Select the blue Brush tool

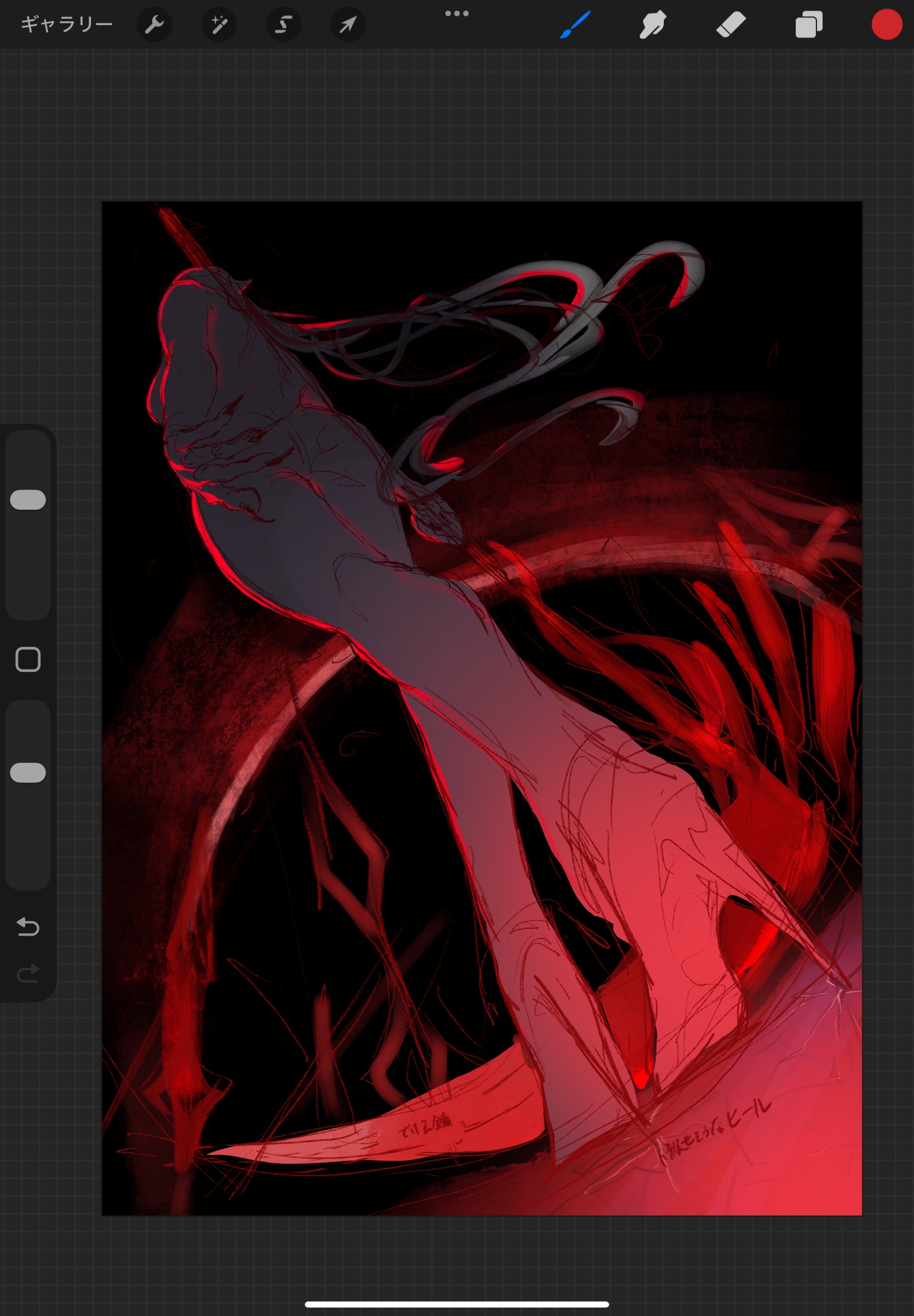575,25
